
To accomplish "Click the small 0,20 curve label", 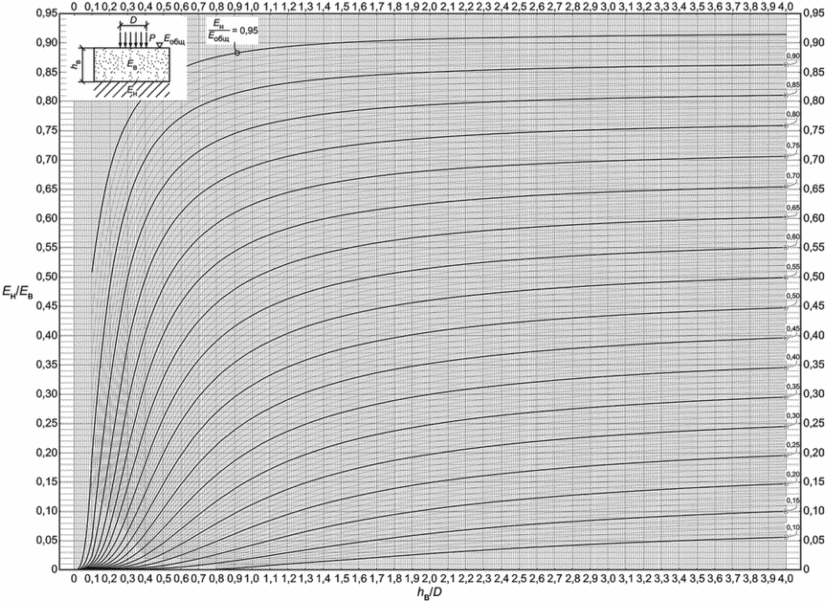I will tap(793, 474).
